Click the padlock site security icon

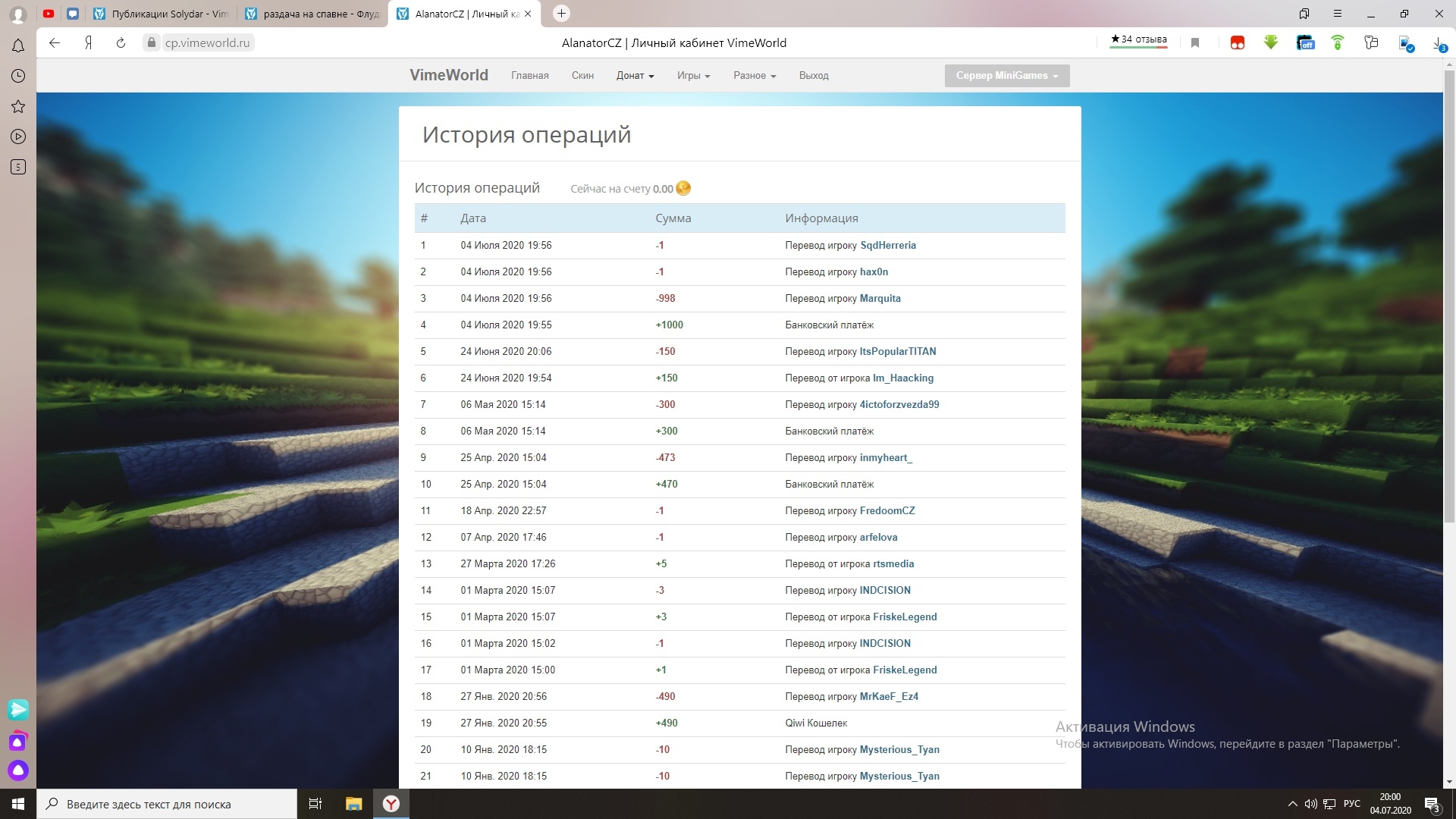pos(152,43)
